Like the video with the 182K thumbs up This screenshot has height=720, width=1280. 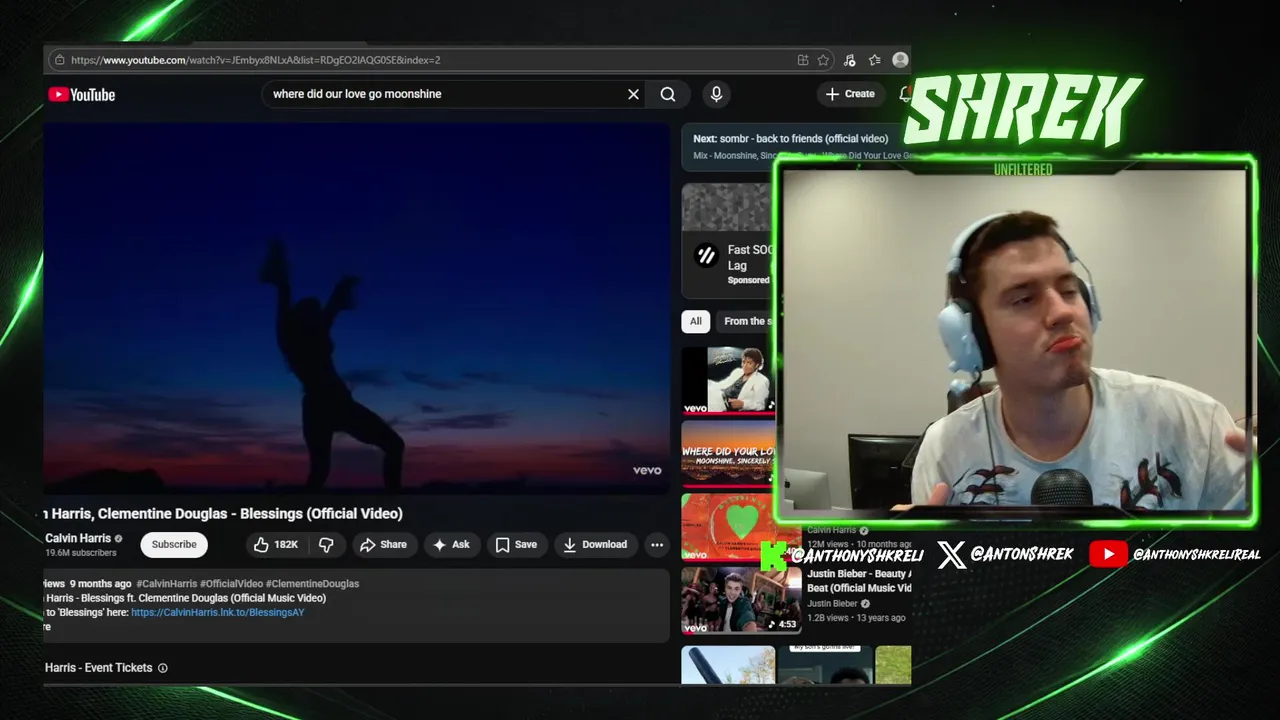tap(276, 545)
